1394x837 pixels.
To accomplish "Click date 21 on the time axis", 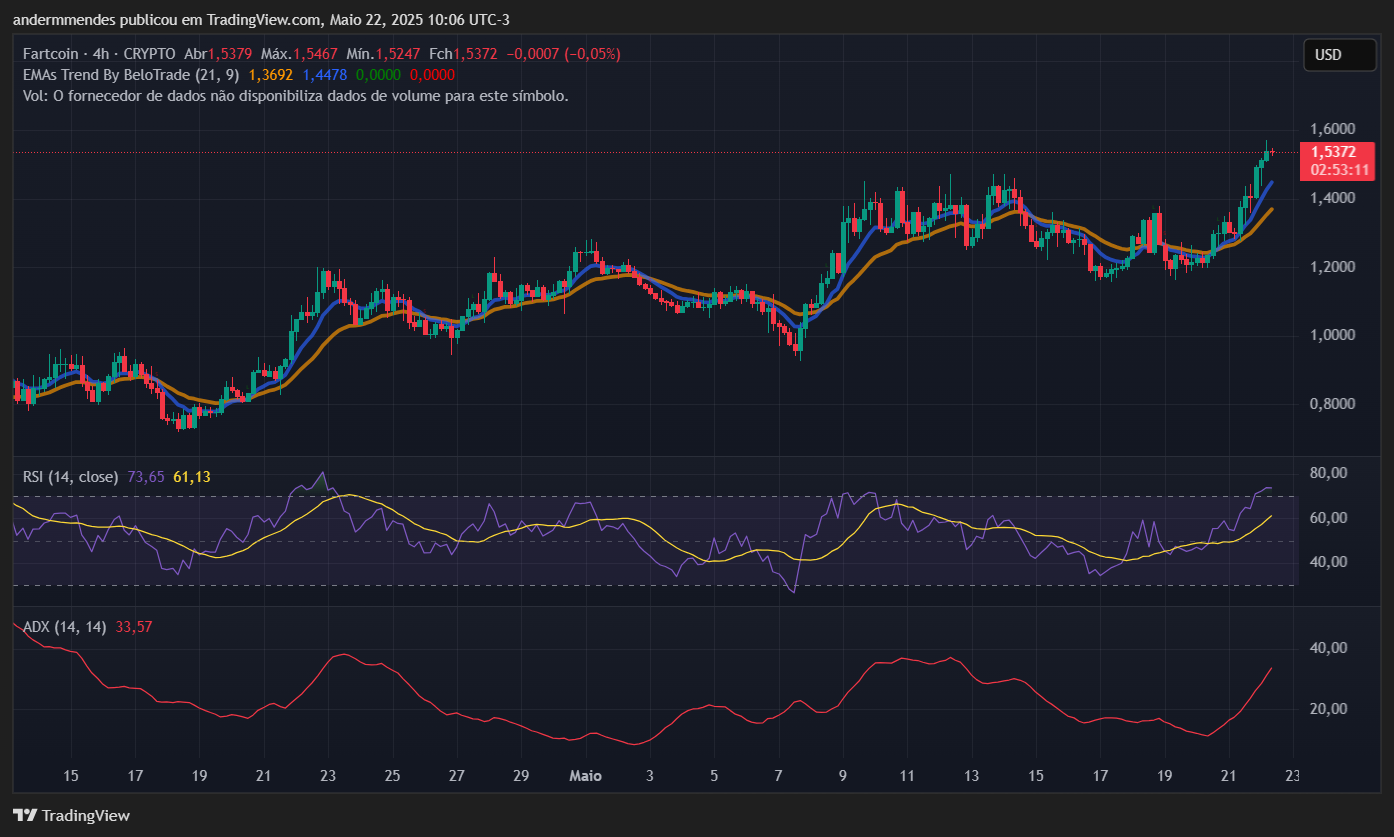I will pyautogui.click(x=1229, y=776).
